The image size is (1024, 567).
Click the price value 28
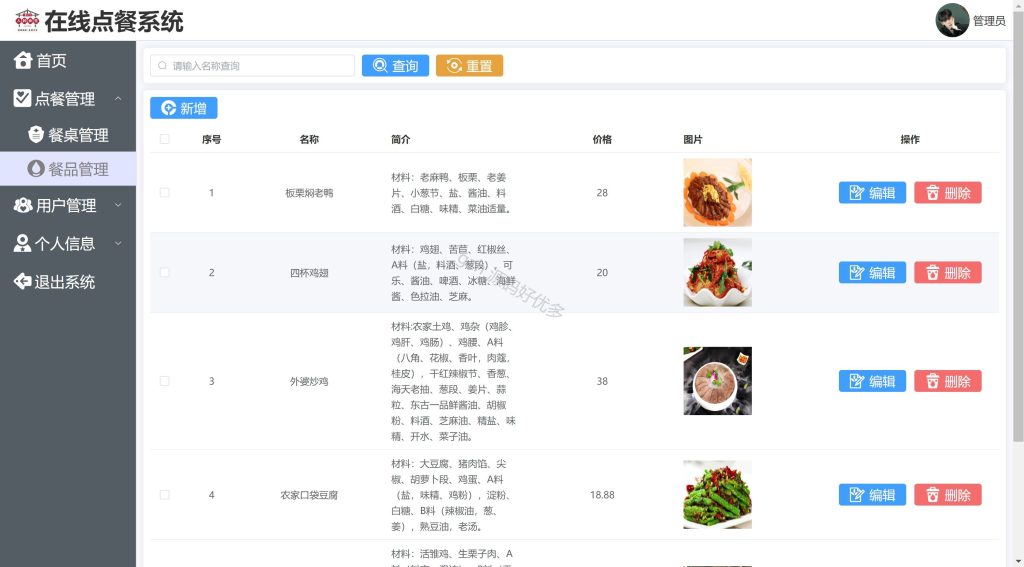[x=602, y=193]
